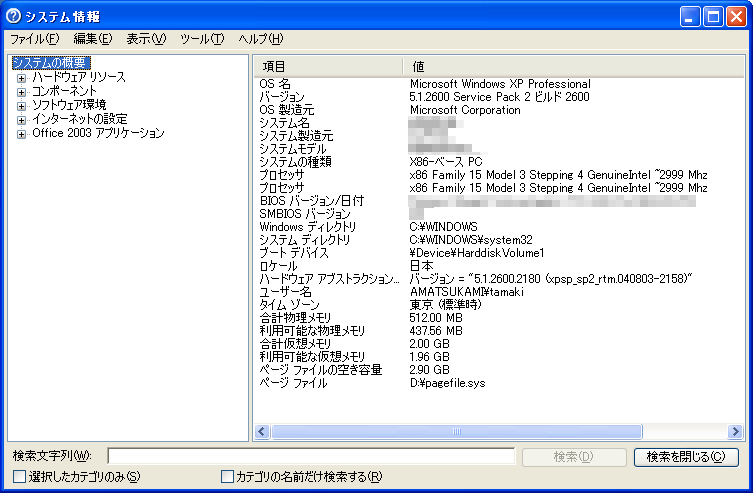This screenshot has height=493, width=753.
Task: Open the ファイル(F) menu
Action: [35, 39]
